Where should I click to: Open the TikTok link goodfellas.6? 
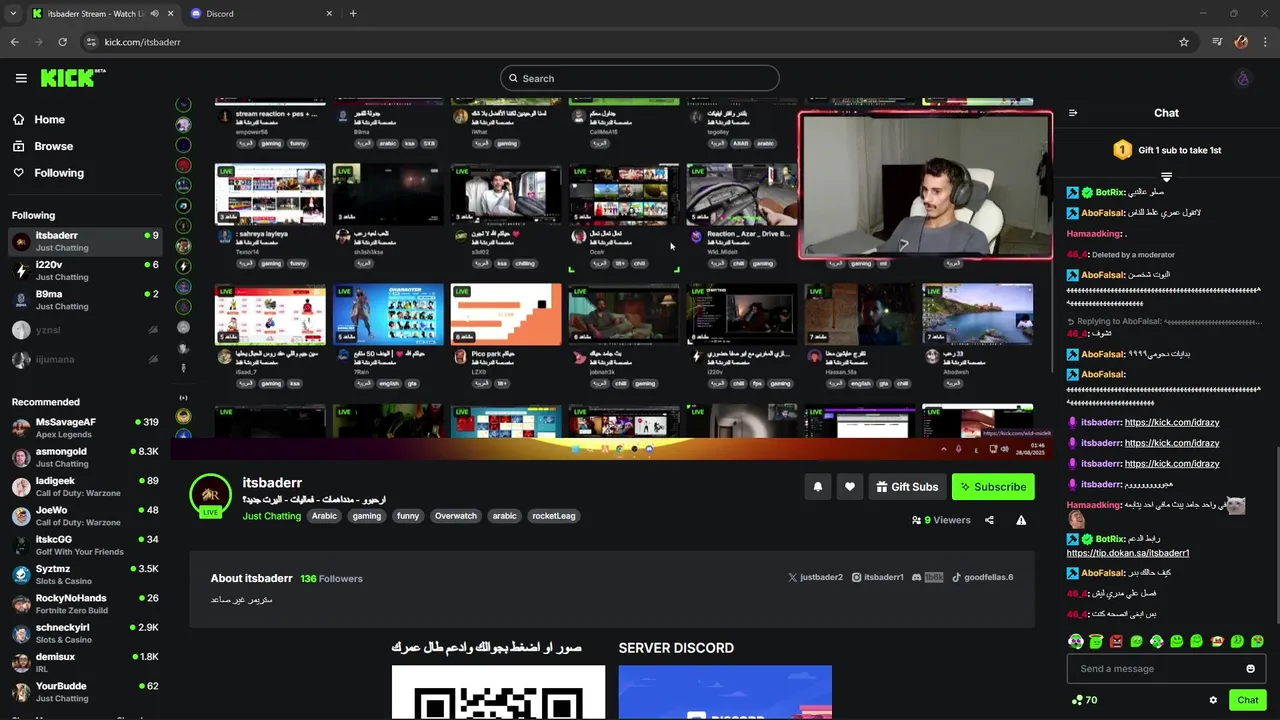pyautogui.click(x=982, y=577)
